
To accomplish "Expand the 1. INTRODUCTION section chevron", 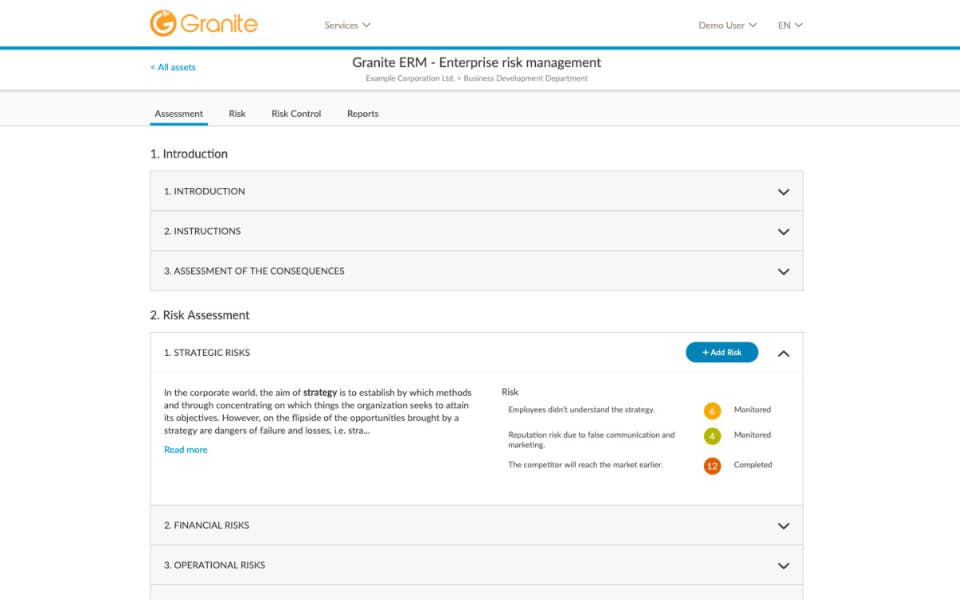I will [783, 192].
